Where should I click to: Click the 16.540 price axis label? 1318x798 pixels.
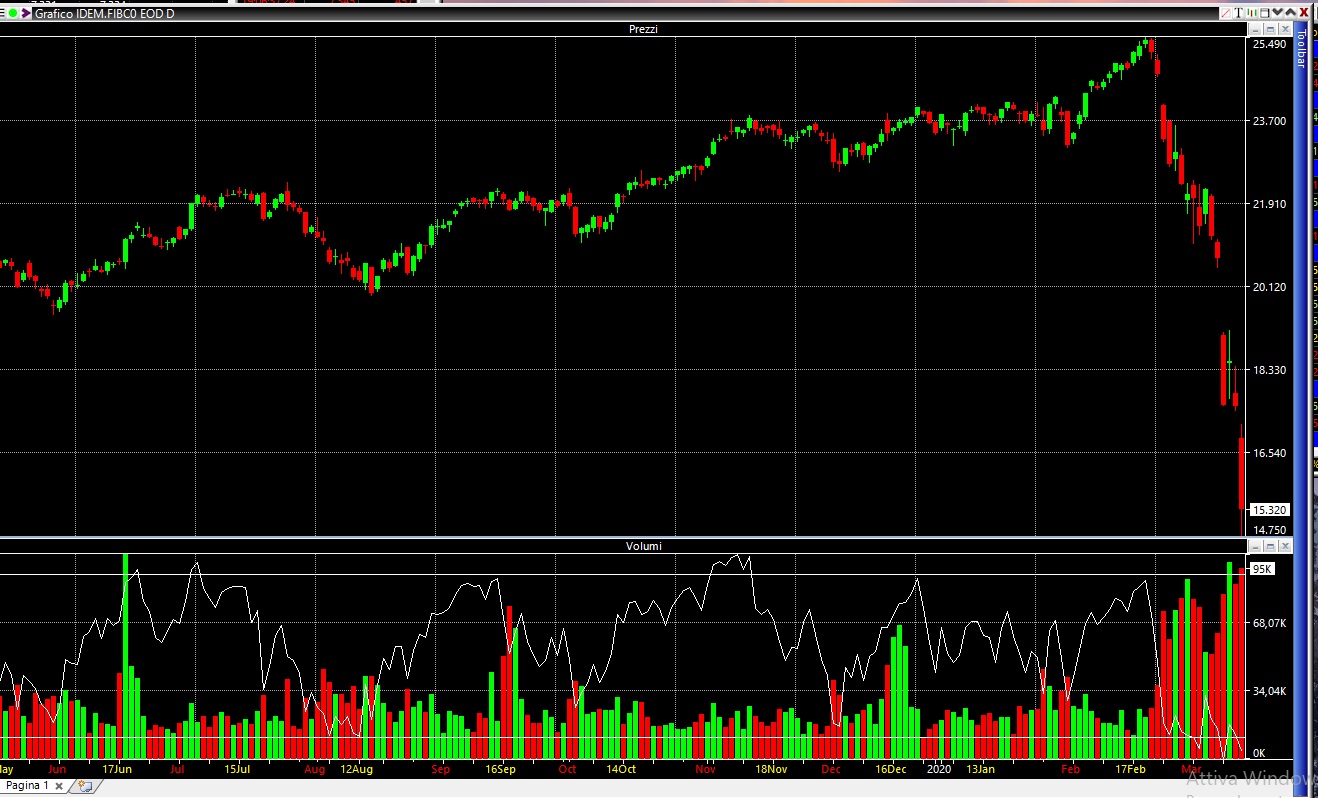point(1269,453)
